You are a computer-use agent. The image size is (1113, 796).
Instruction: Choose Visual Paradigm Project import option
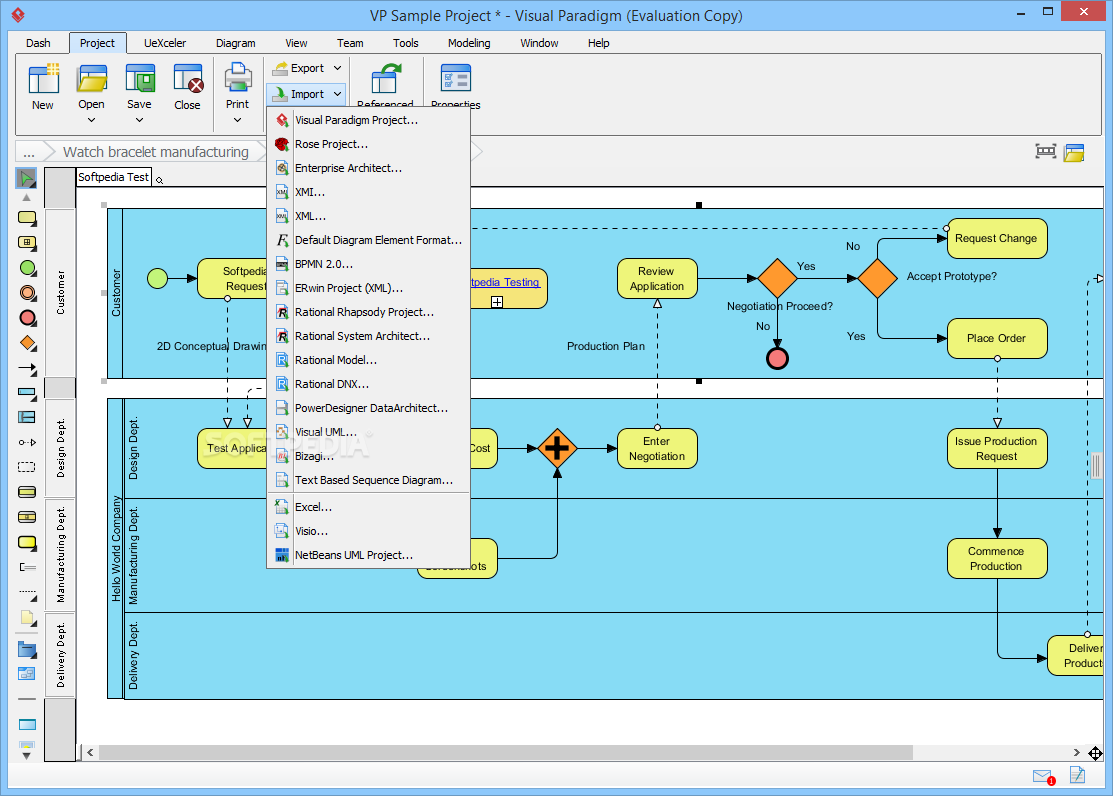tap(368, 120)
